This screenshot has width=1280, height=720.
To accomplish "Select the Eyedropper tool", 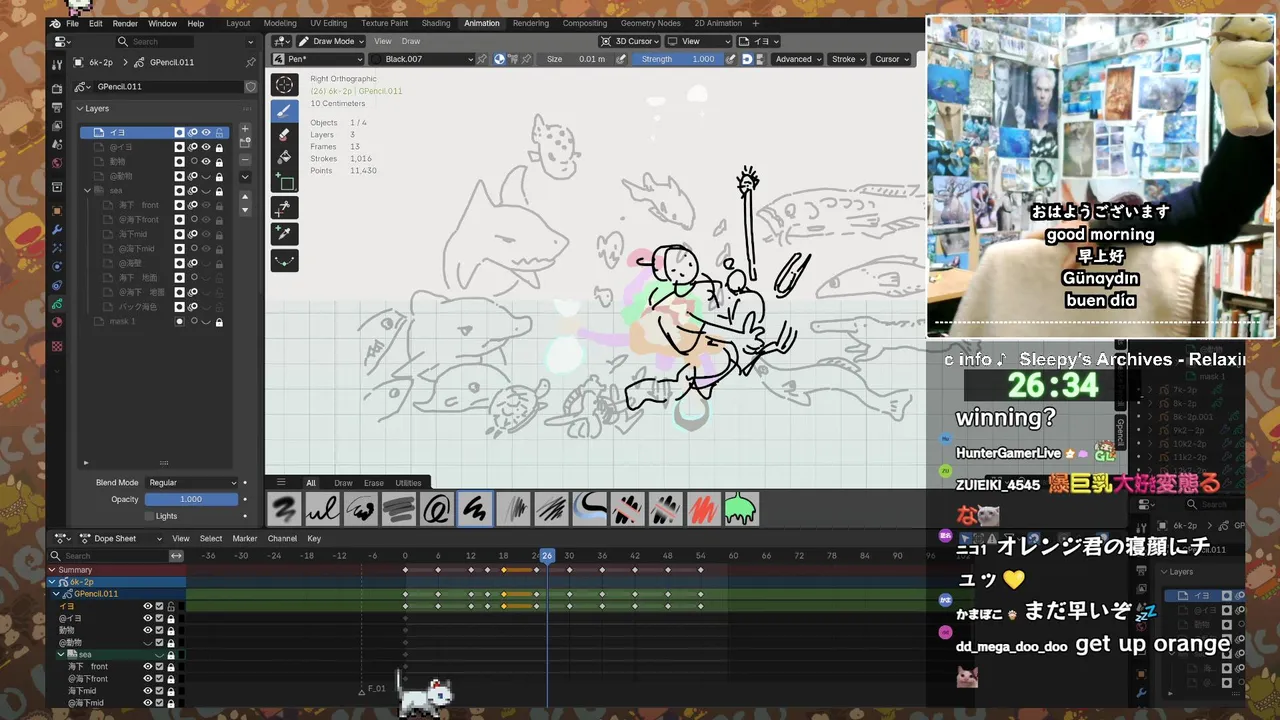I will [x=284, y=233].
